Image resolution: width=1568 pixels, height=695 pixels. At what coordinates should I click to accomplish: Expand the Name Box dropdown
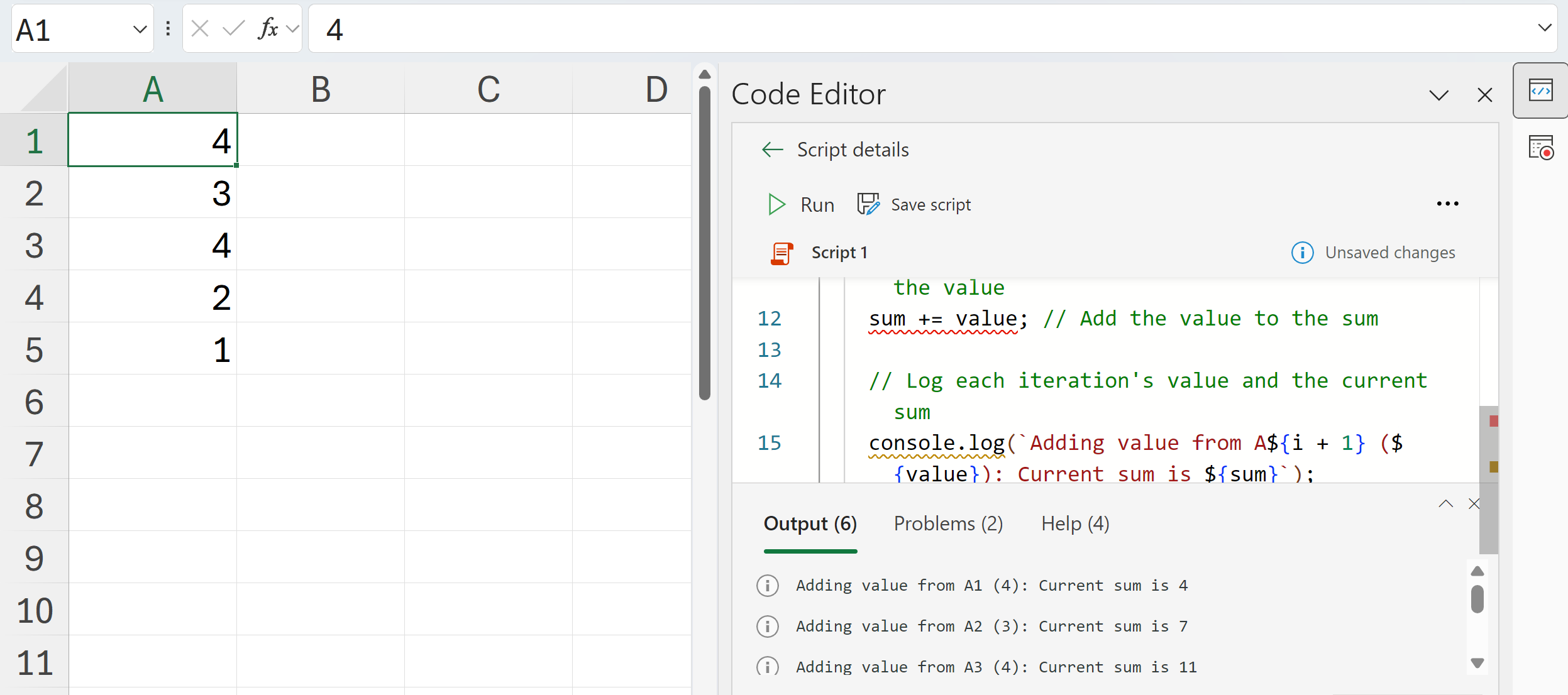click(x=140, y=30)
